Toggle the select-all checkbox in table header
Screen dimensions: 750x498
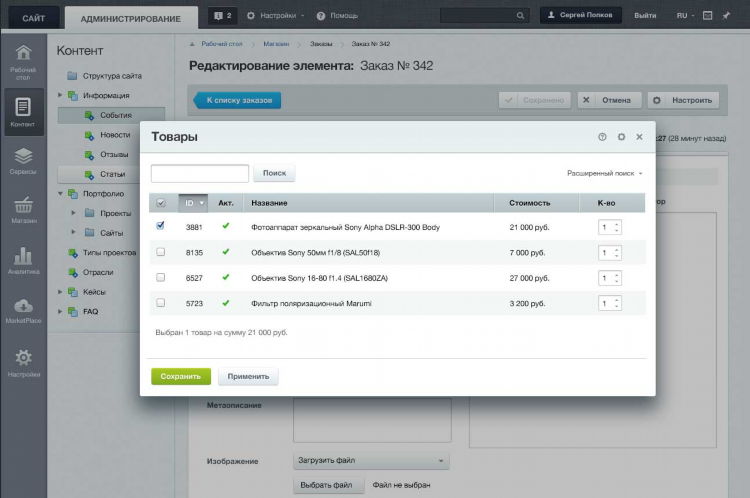click(x=161, y=203)
